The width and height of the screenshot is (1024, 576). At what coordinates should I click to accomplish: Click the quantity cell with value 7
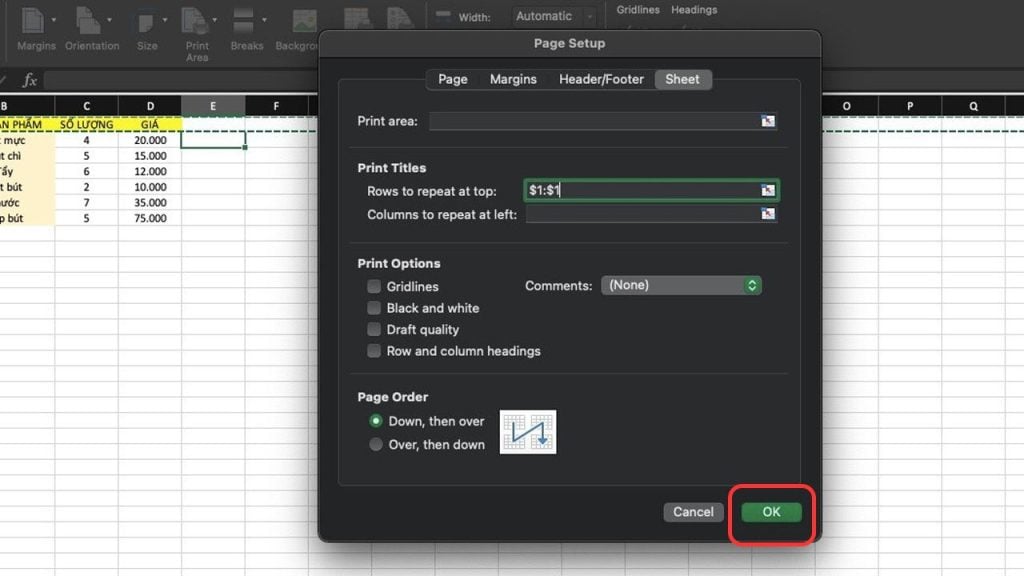pos(86,202)
